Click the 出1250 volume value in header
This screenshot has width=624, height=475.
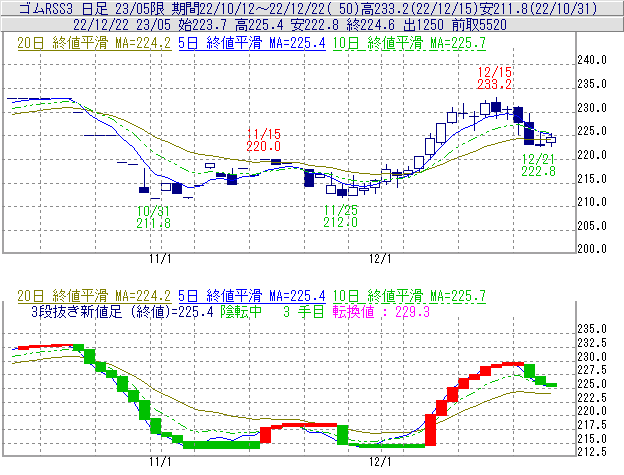click(x=423, y=25)
